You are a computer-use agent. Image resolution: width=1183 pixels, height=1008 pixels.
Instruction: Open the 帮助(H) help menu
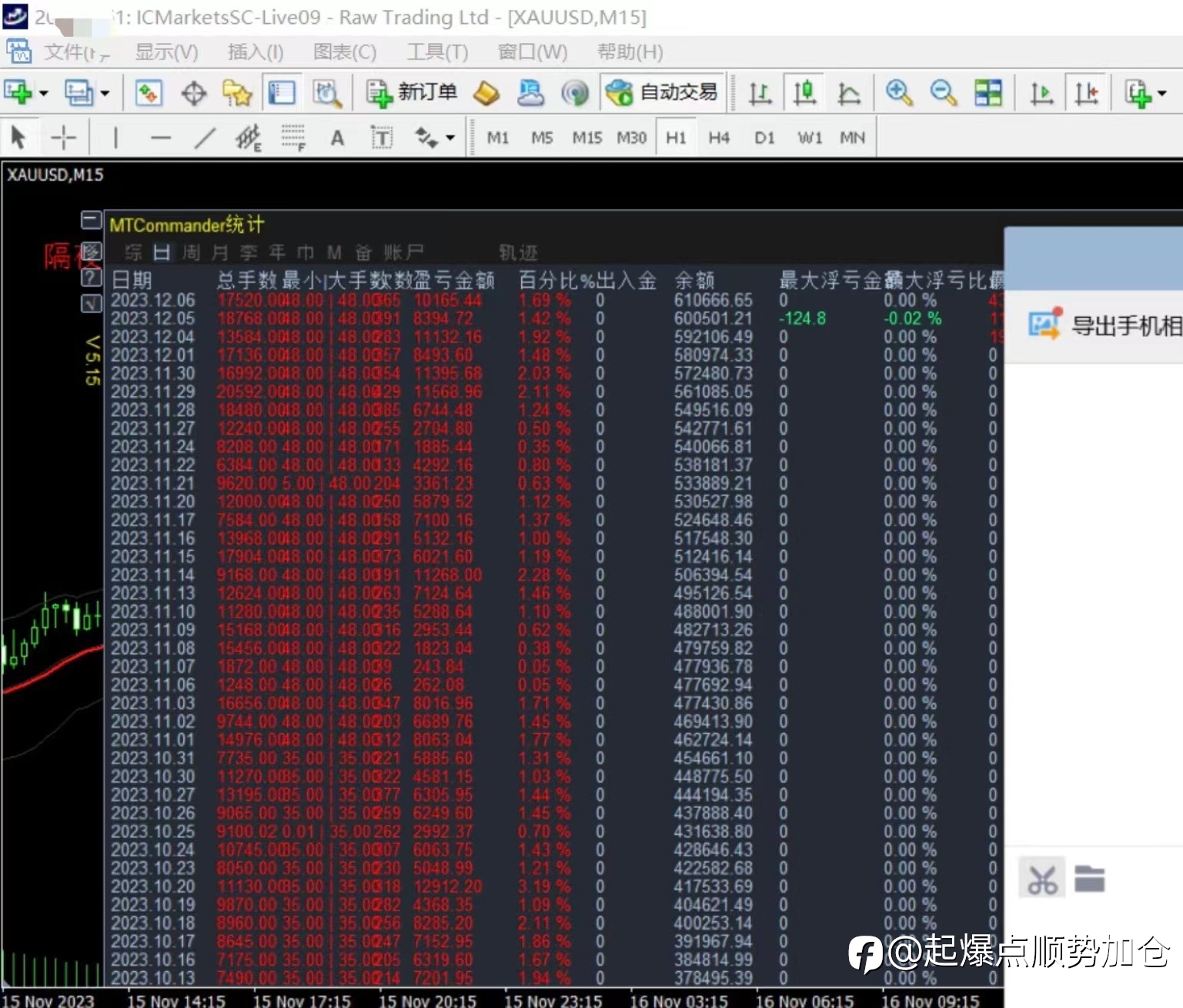point(630,52)
